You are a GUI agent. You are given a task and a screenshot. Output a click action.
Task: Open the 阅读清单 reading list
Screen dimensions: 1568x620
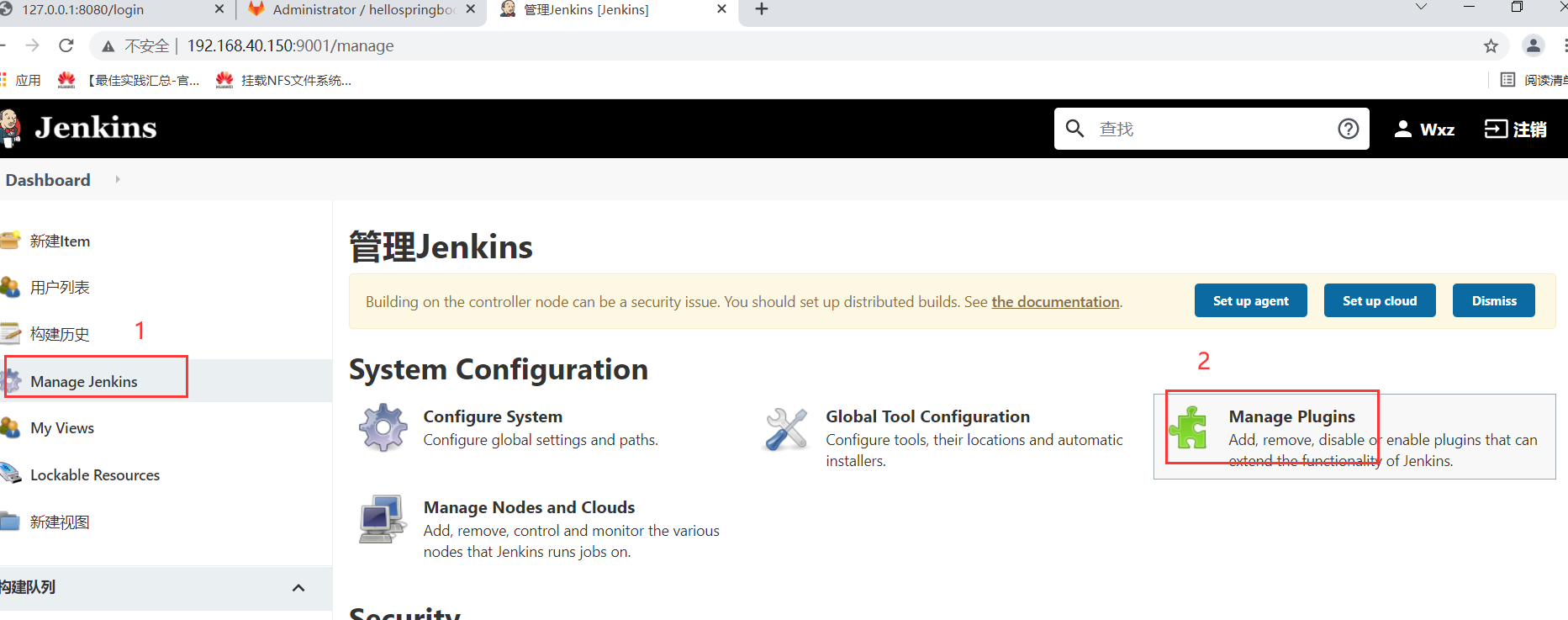pos(1534,80)
